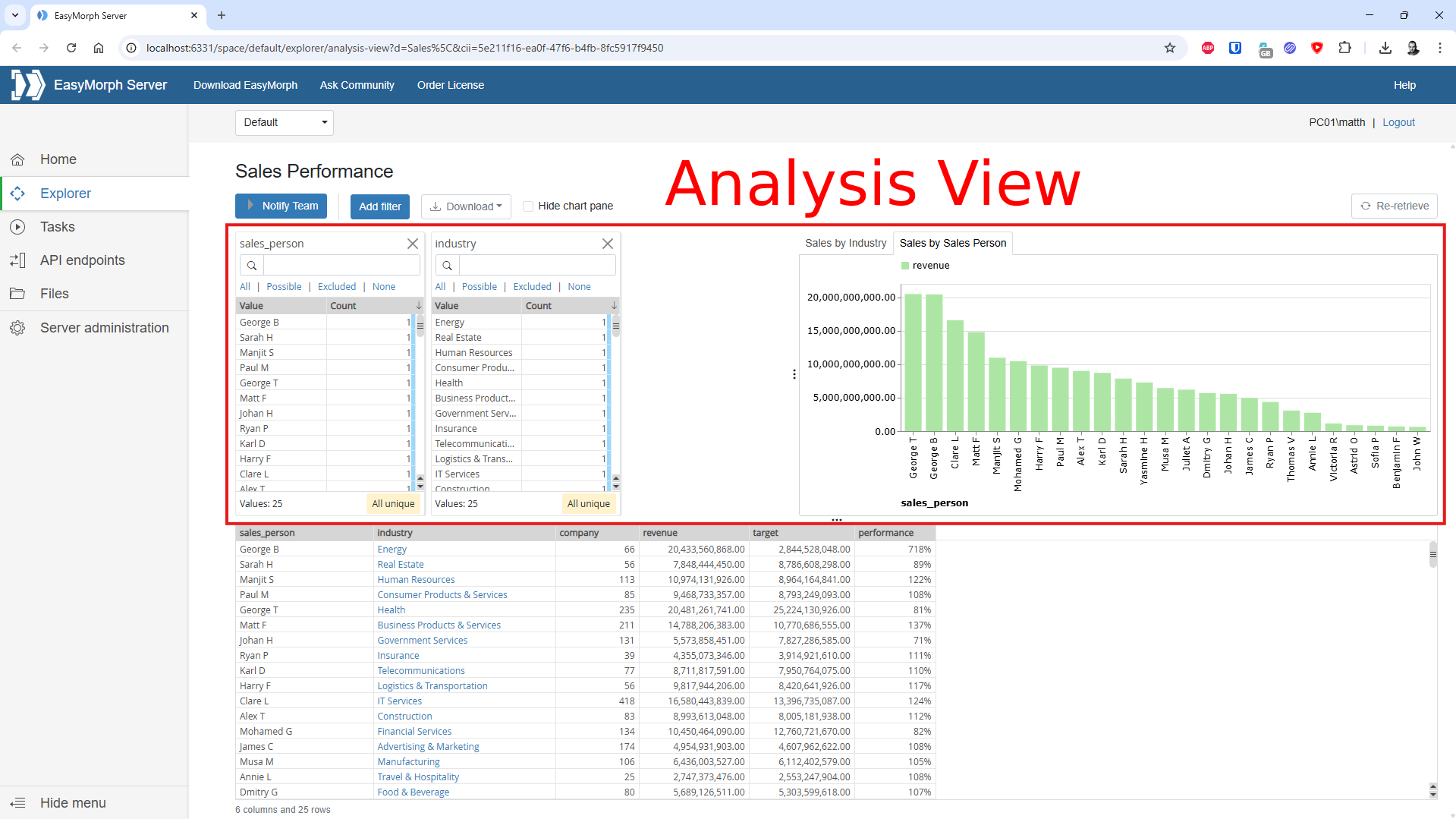
Task: Close the sales_person filter panel
Action: [412, 244]
